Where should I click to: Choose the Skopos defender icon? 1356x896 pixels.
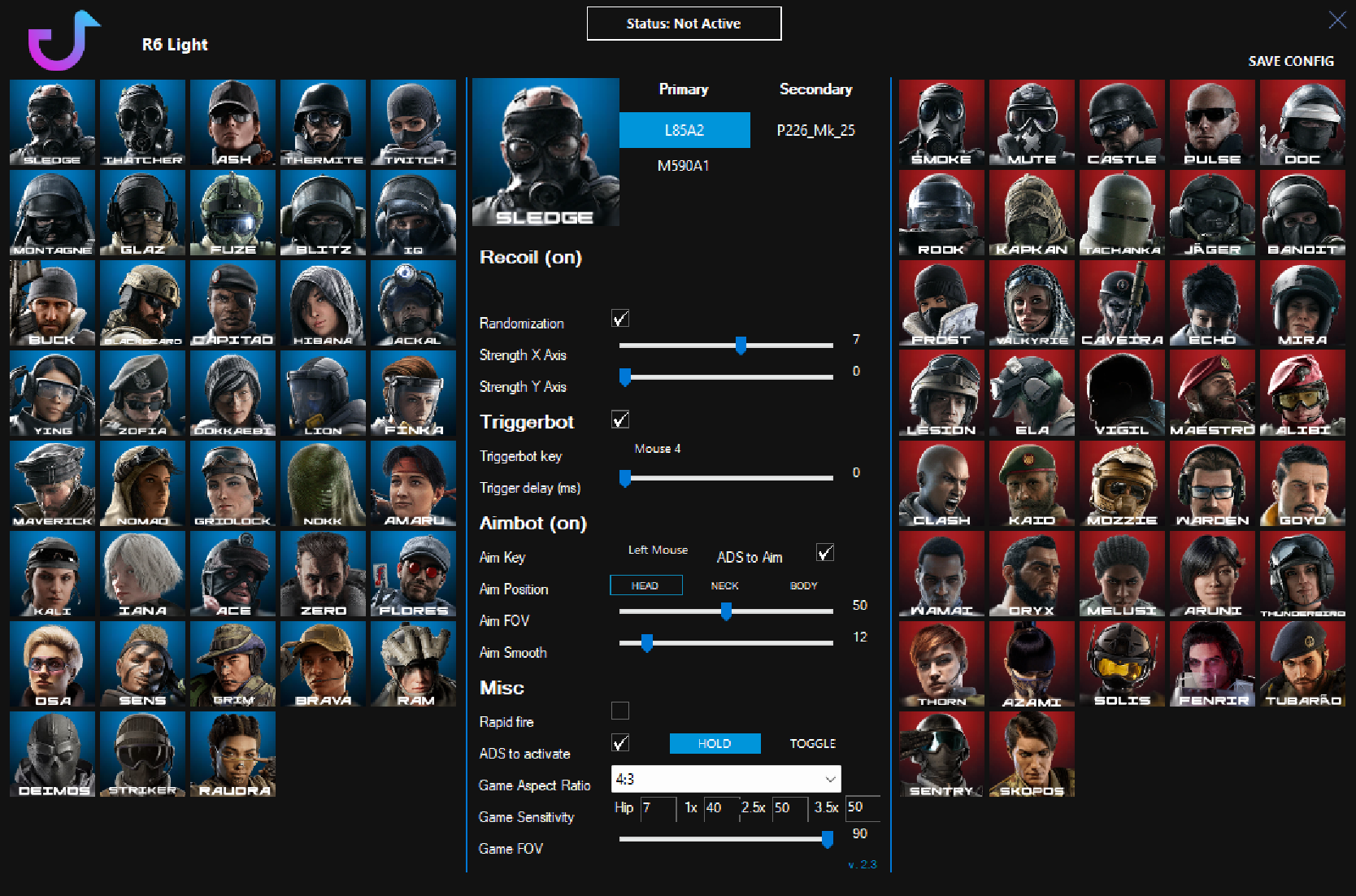coord(1032,755)
